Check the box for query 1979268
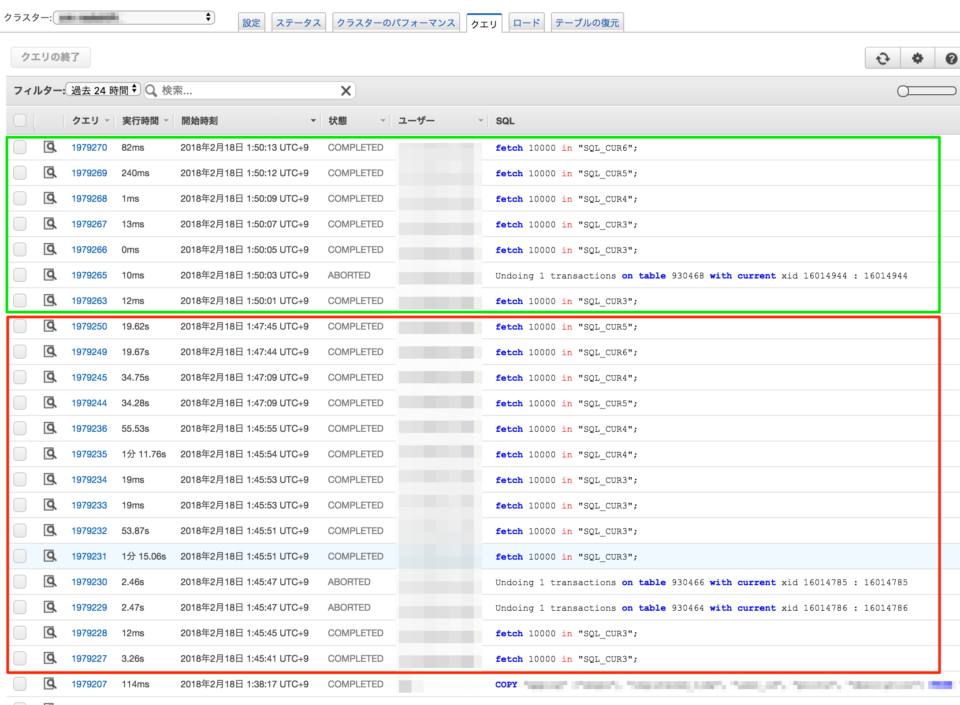Image resolution: width=960 pixels, height=705 pixels. 20,198
